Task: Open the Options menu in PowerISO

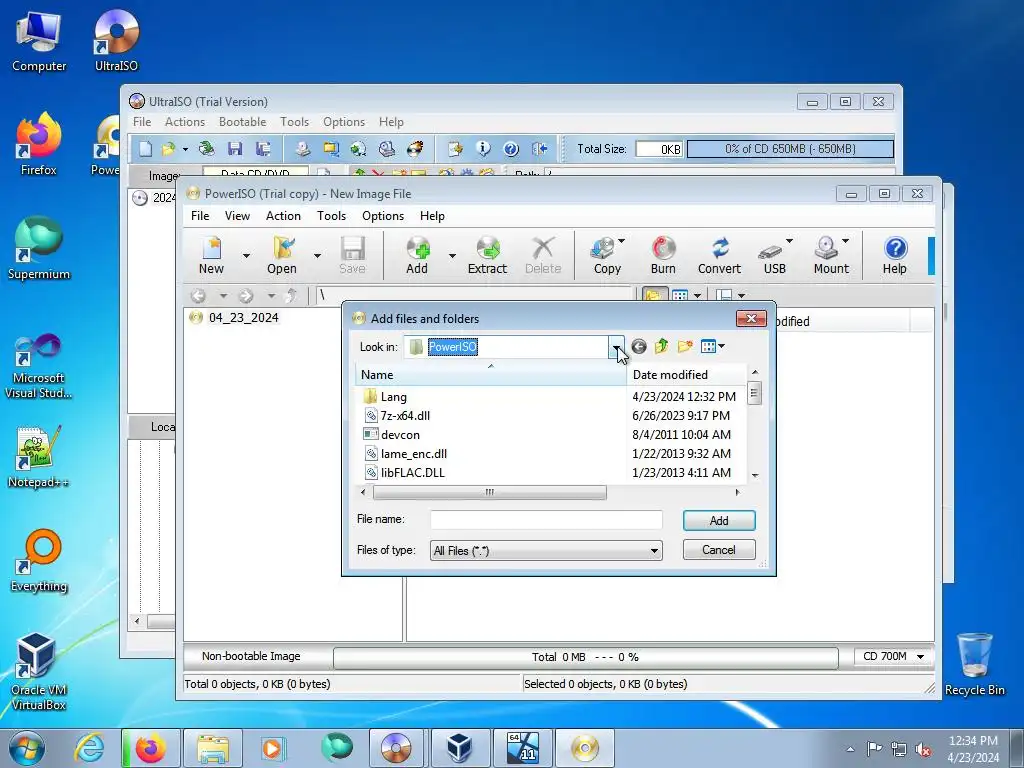Action: (x=383, y=216)
